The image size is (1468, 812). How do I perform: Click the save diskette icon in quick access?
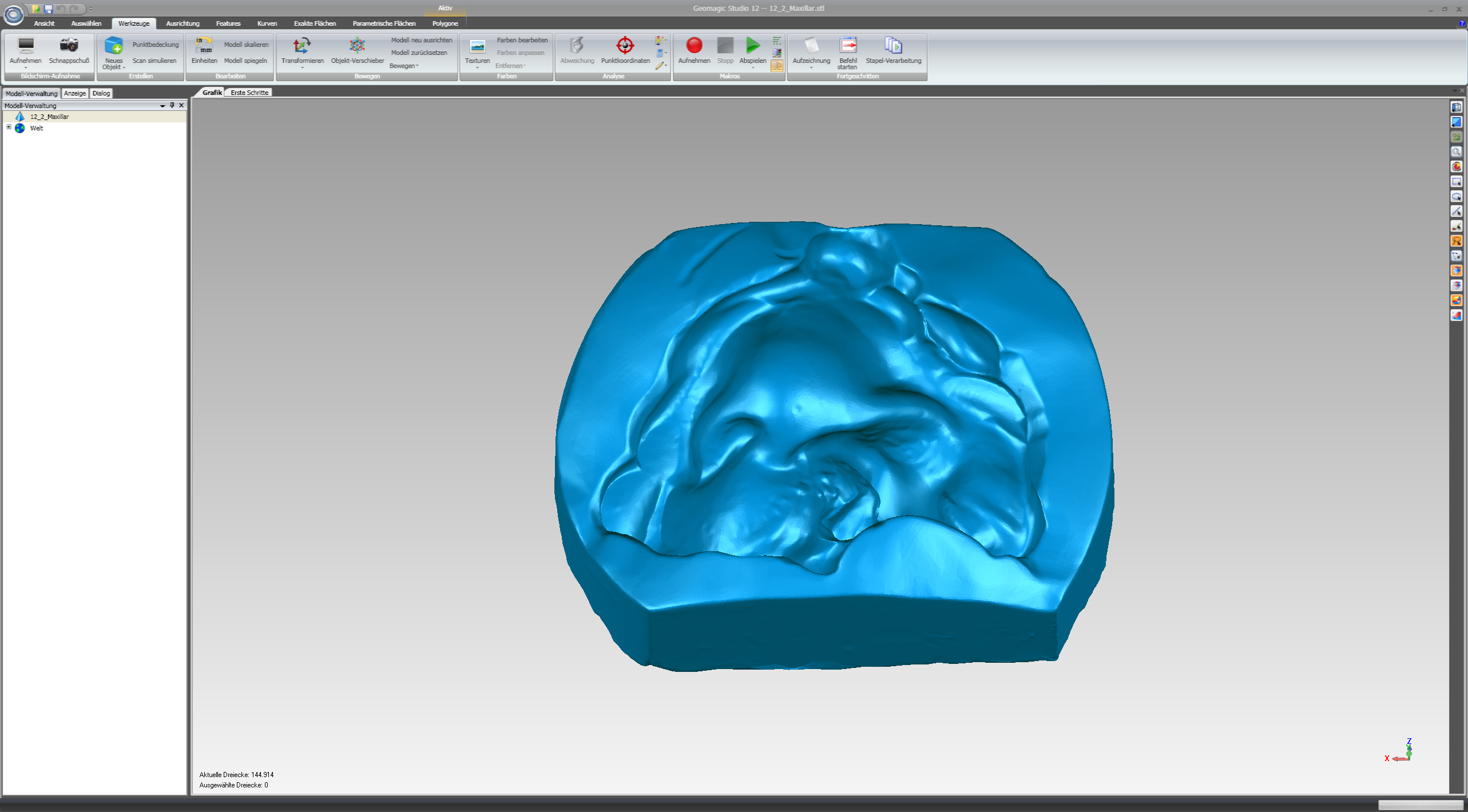pos(49,9)
